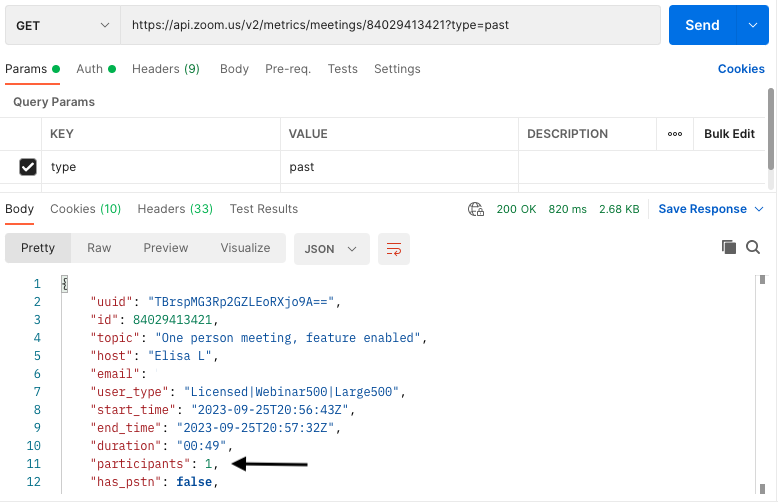
Task: Open the response Headers (33) tab
Action: pos(175,209)
